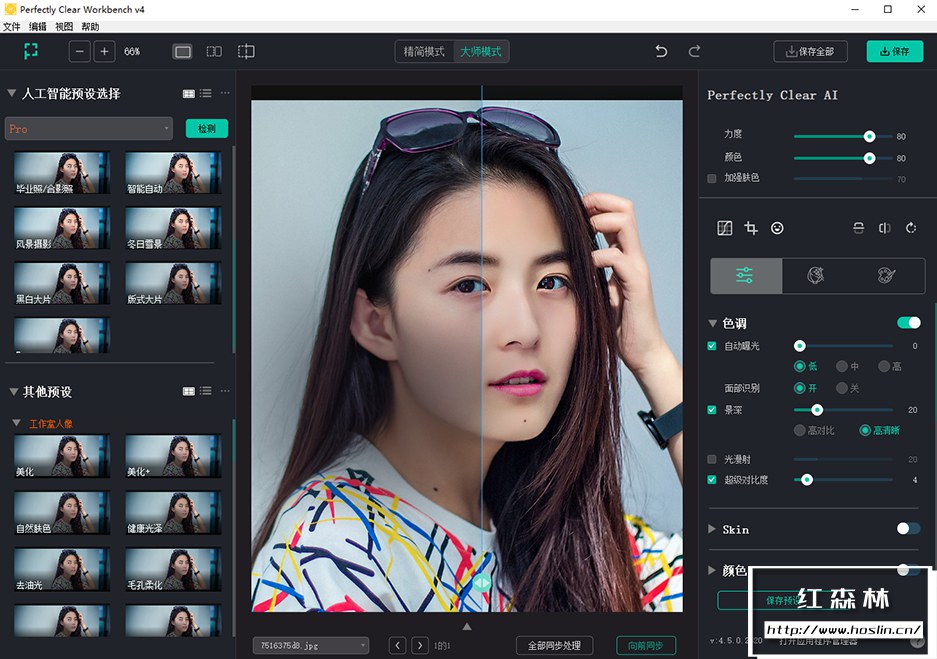Switch 其他预设 to list view
937x659 pixels.
pos(206,391)
